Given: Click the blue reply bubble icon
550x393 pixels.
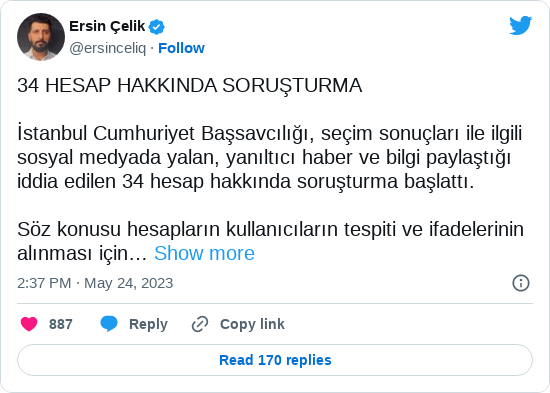Looking at the screenshot, I should coord(109,324).
